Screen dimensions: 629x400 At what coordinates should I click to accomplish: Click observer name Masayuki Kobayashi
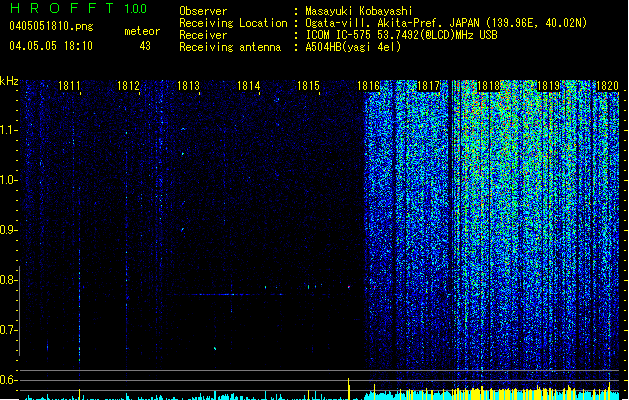pos(359,11)
